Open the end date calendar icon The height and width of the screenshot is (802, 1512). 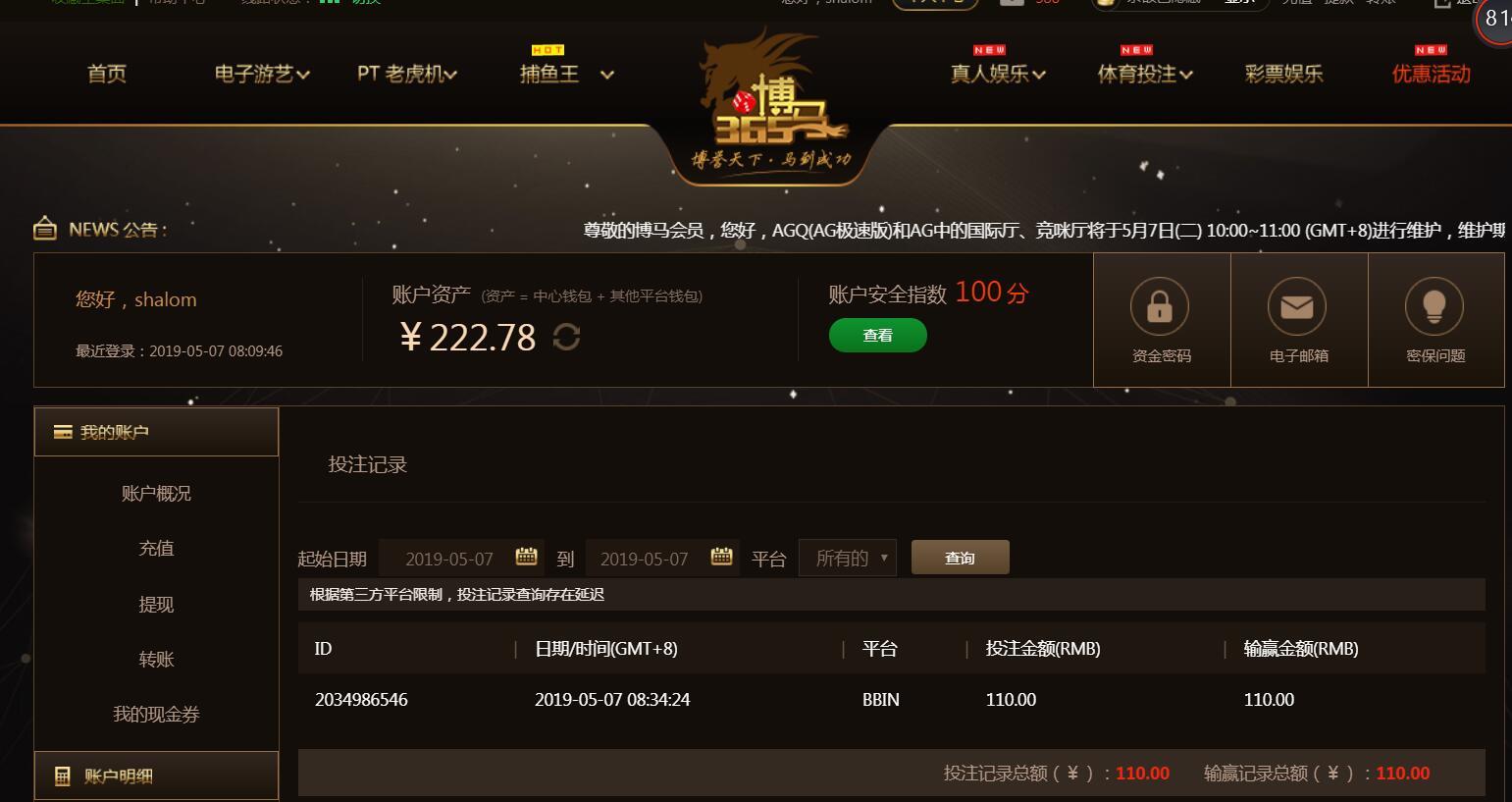[721, 557]
